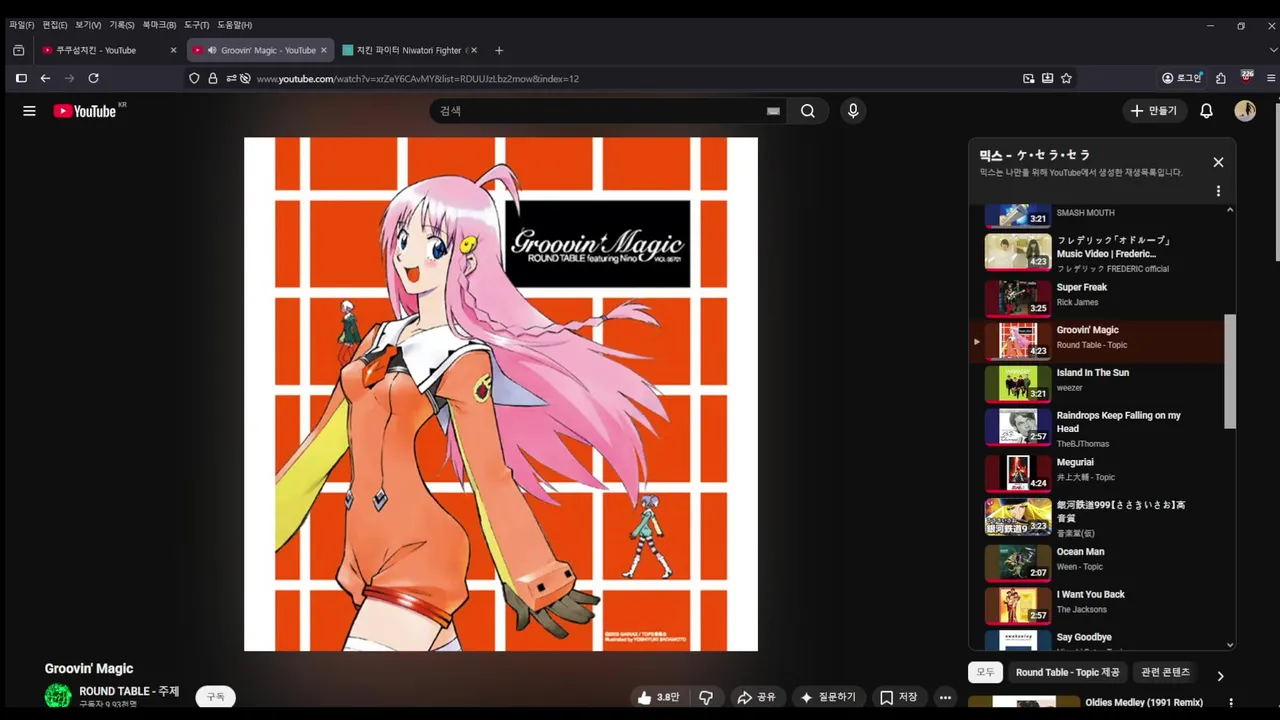Mute the tab via speaker icon
The image size is (1280, 720).
[212, 50]
